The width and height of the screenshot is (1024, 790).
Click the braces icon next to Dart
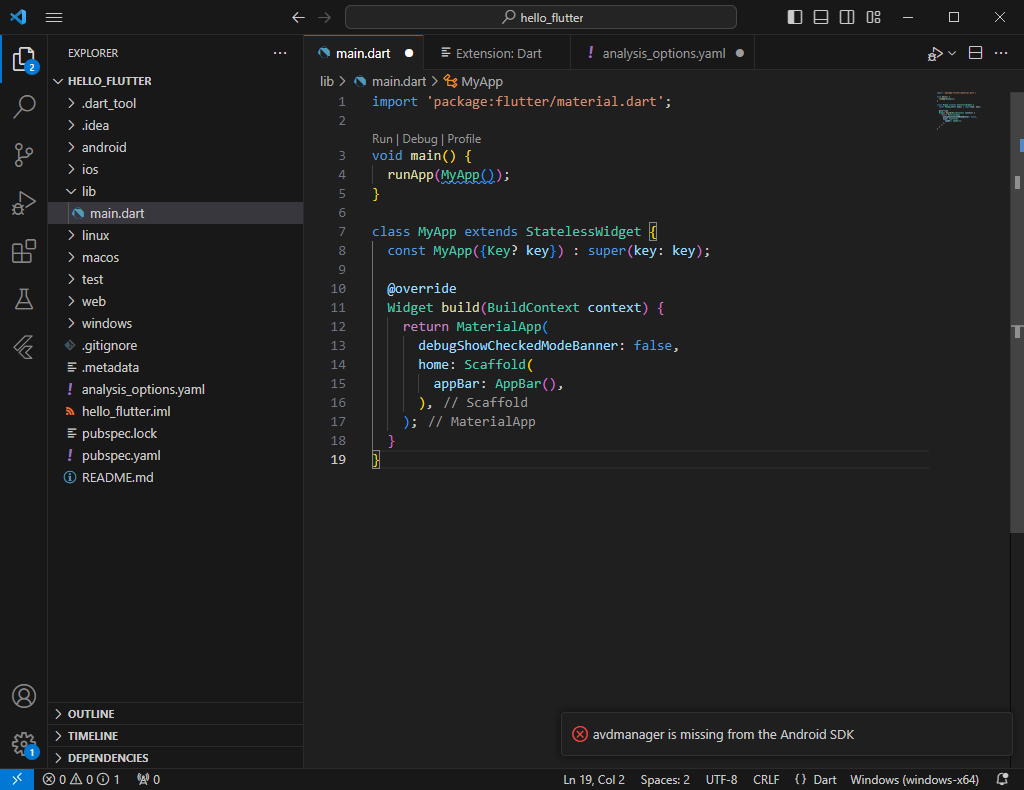(800, 780)
